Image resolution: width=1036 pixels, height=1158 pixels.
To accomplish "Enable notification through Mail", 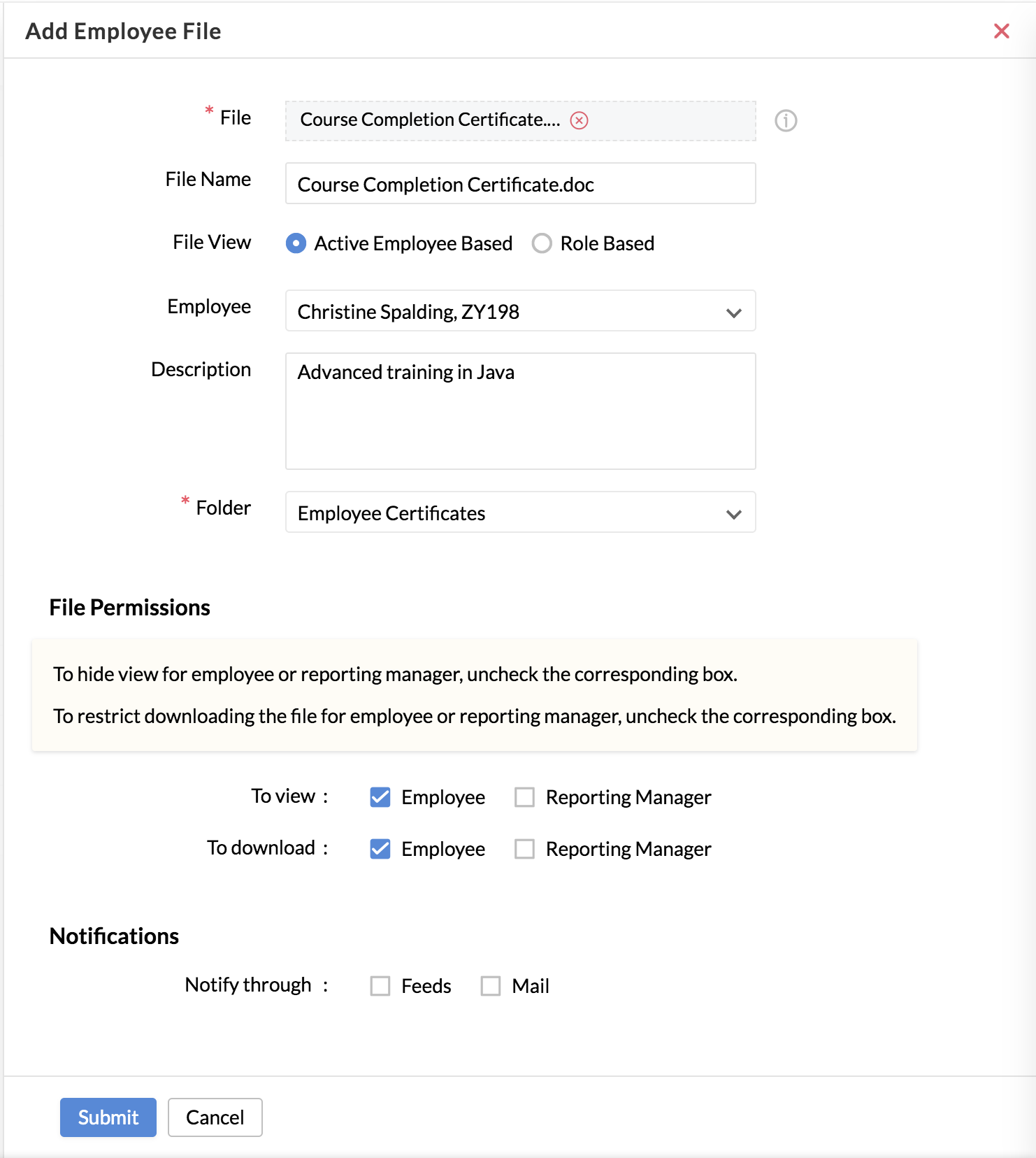I will 491,986.
